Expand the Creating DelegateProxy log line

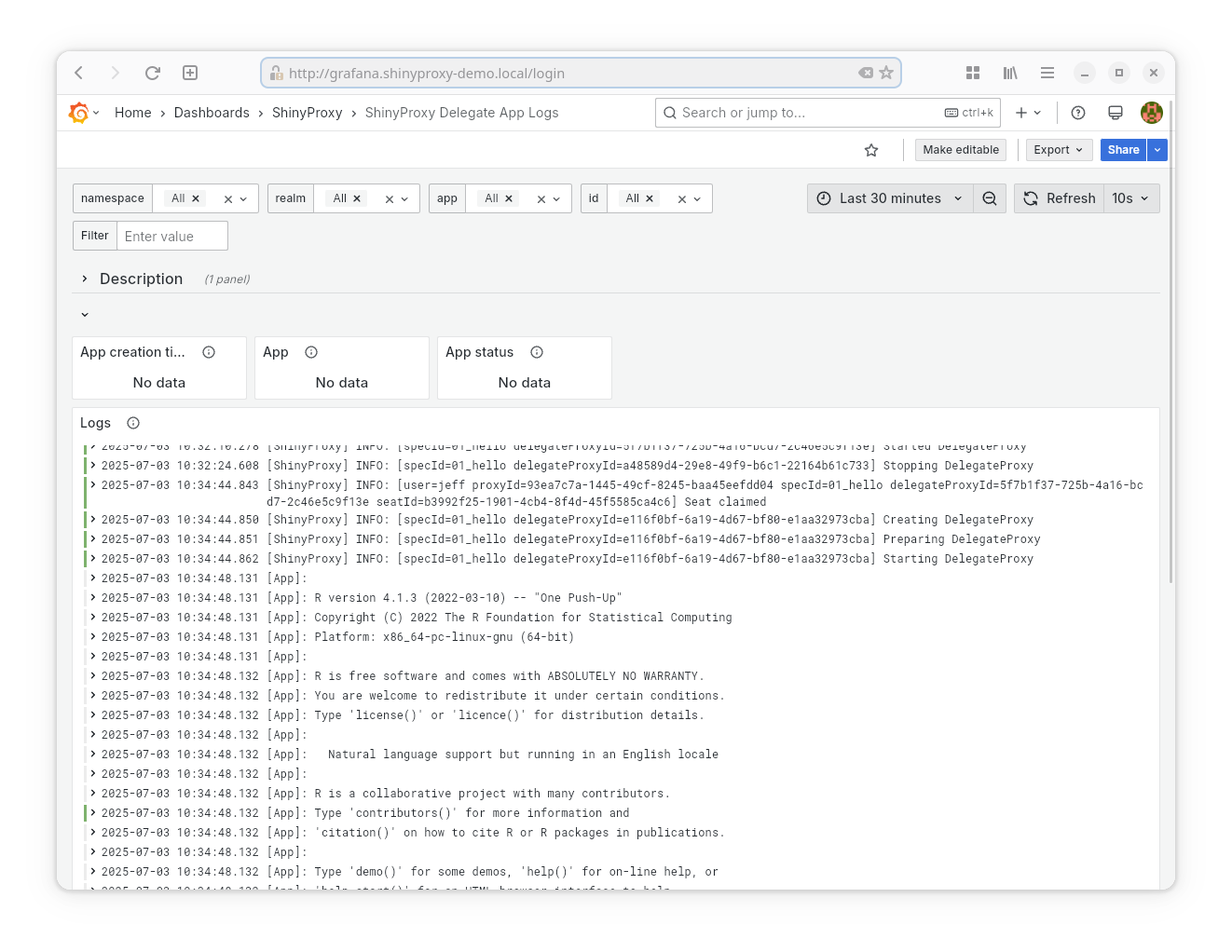pos(93,519)
